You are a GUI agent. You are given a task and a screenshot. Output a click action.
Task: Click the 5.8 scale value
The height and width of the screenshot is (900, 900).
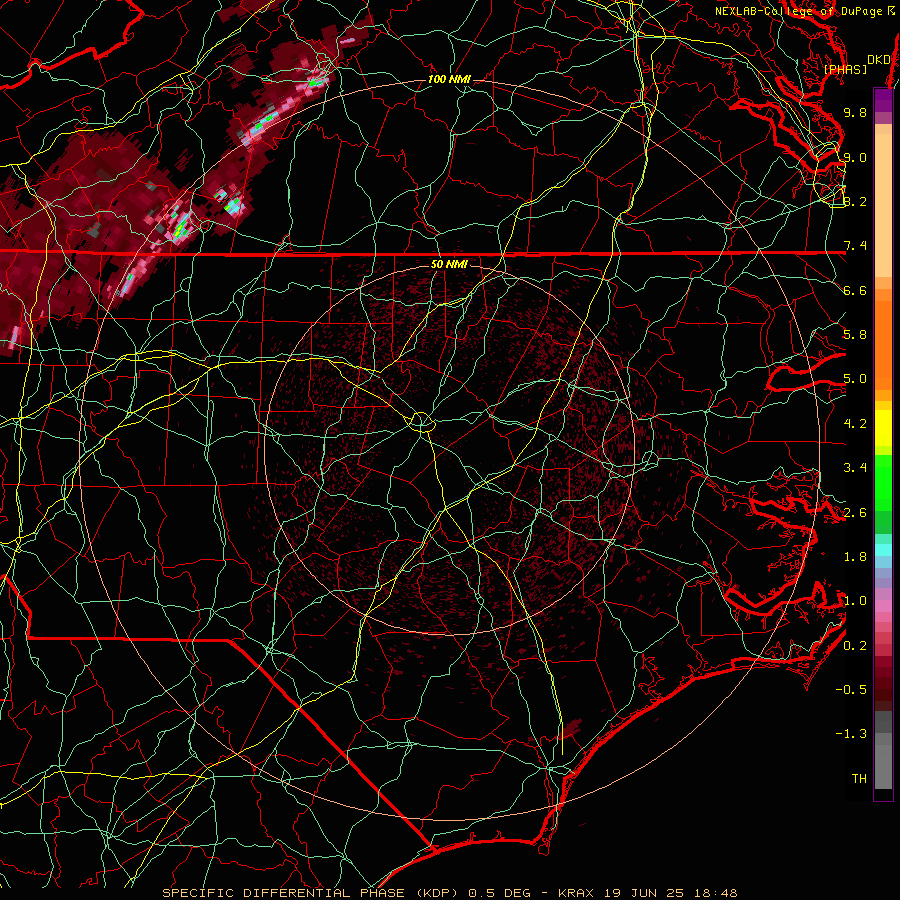click(x=855, y=335)
